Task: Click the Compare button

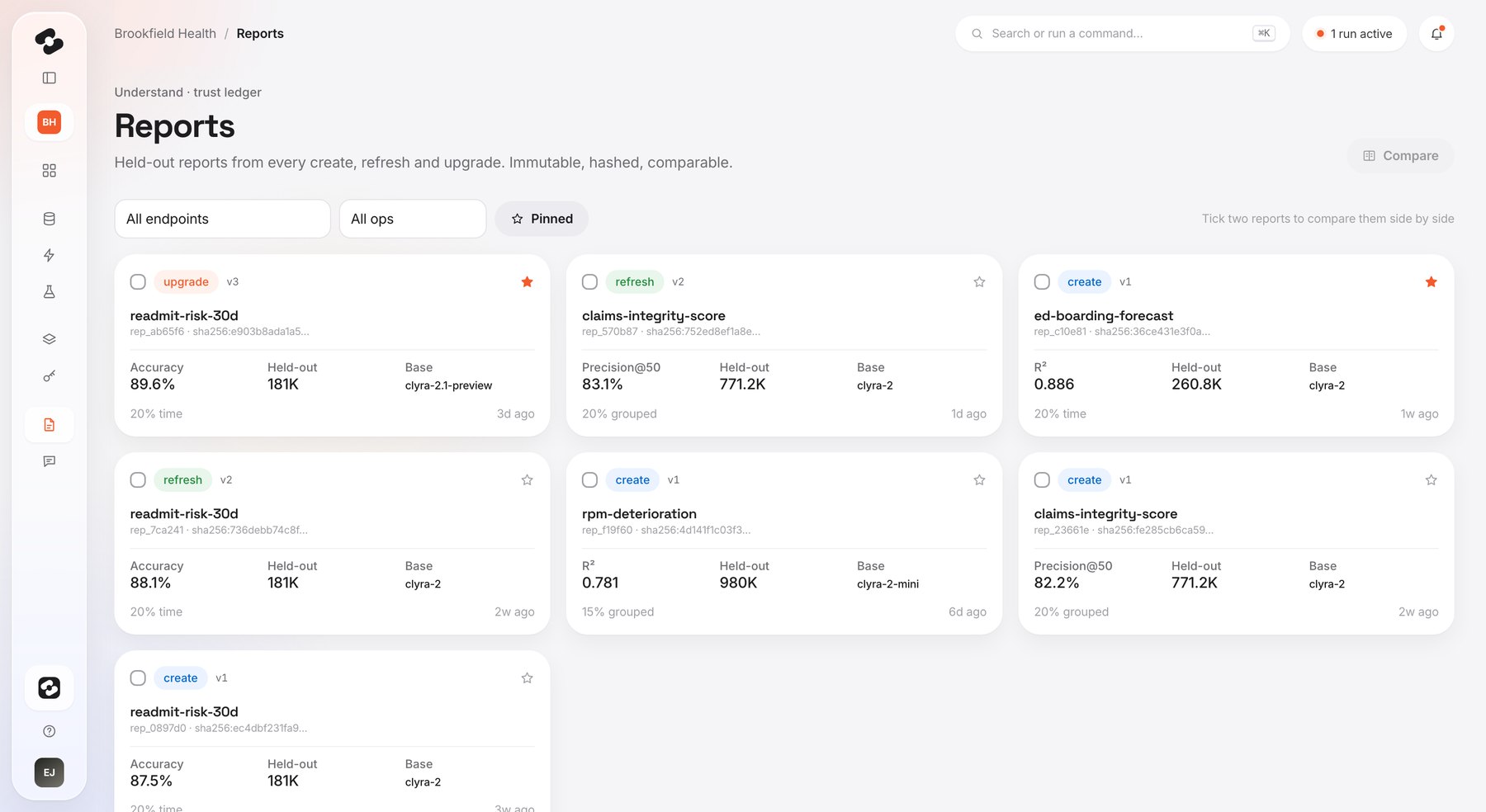Action: (1400, 156)
